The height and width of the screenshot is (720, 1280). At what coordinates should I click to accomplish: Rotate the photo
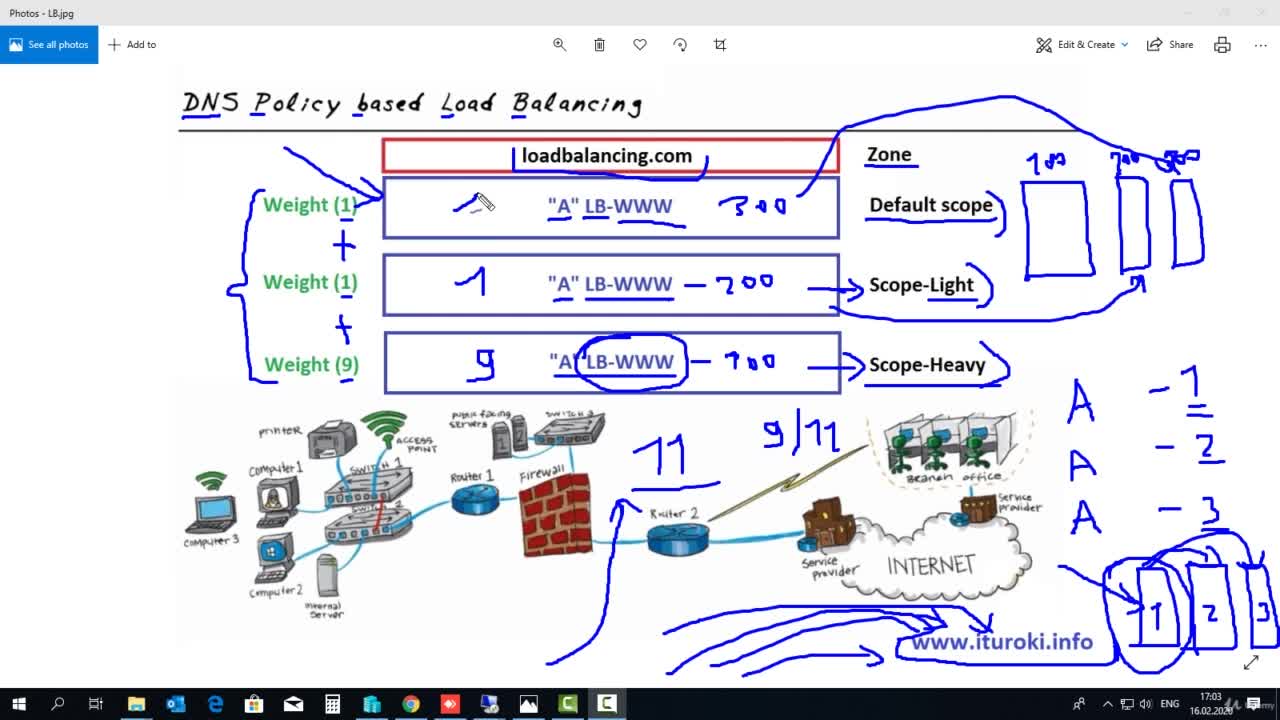(x=680, y=44)
